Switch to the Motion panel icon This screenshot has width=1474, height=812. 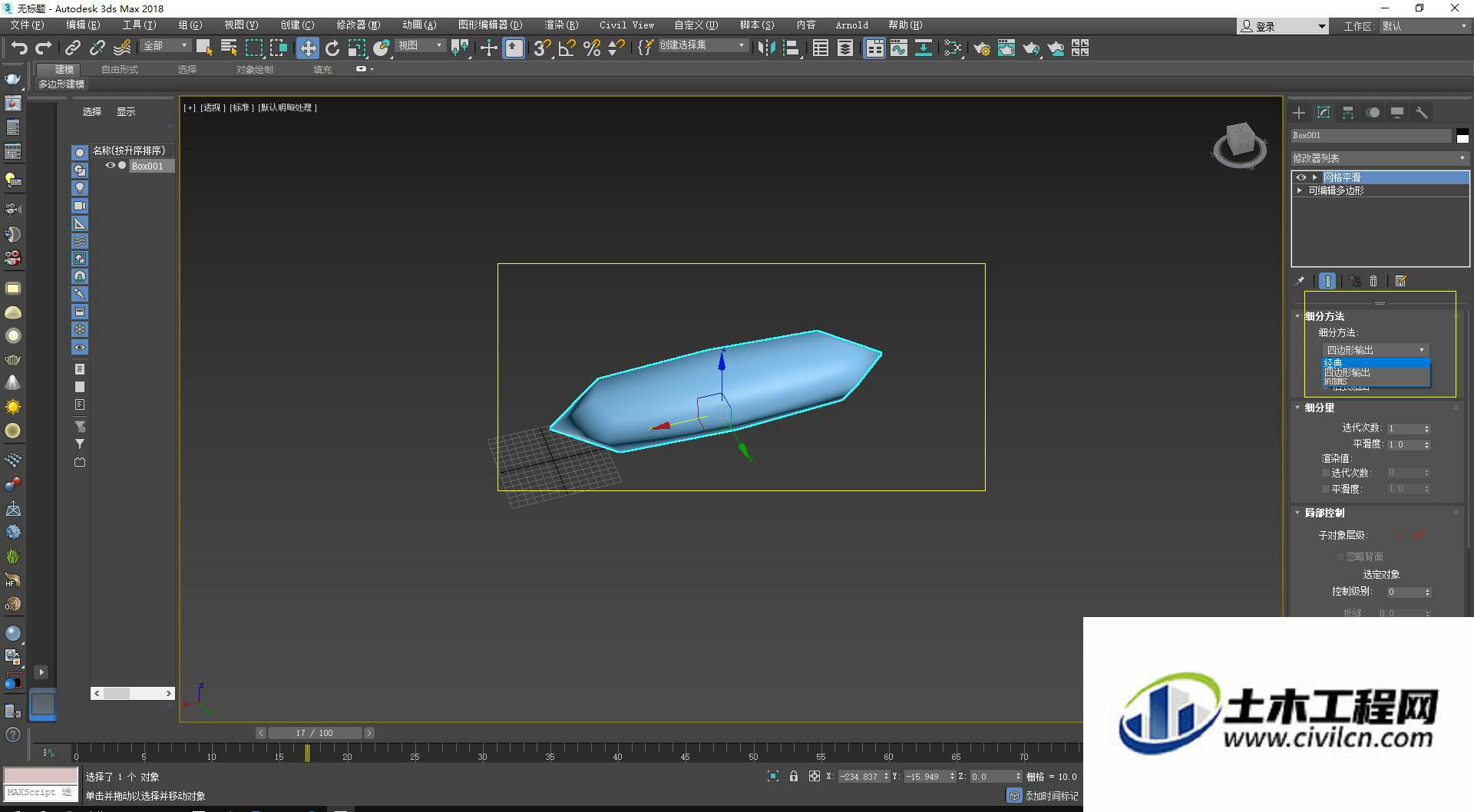point(1373,113)
